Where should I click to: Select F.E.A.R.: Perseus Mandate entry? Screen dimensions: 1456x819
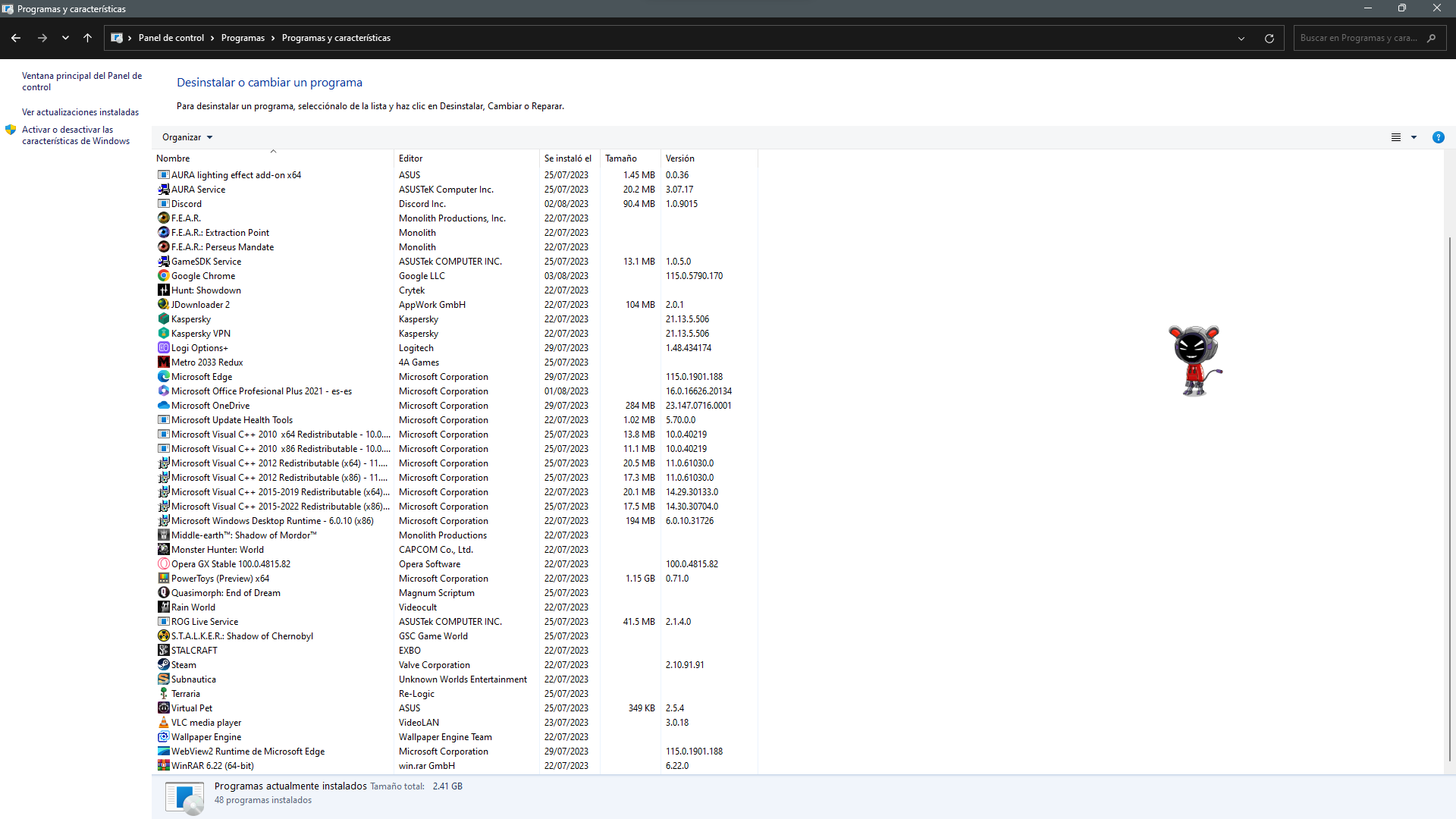coord(456,246)
